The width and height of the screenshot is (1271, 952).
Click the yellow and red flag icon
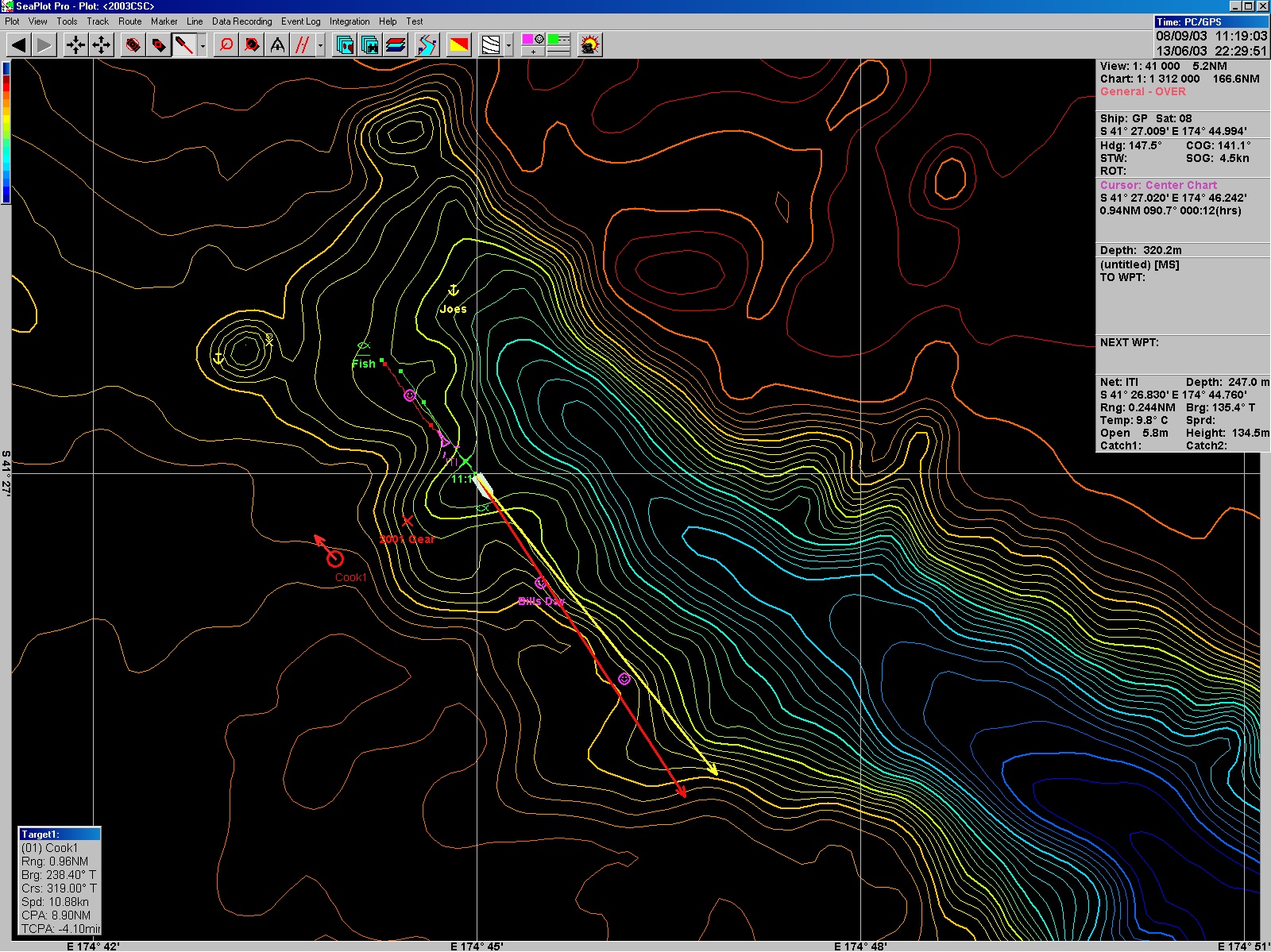click(459, 45)
